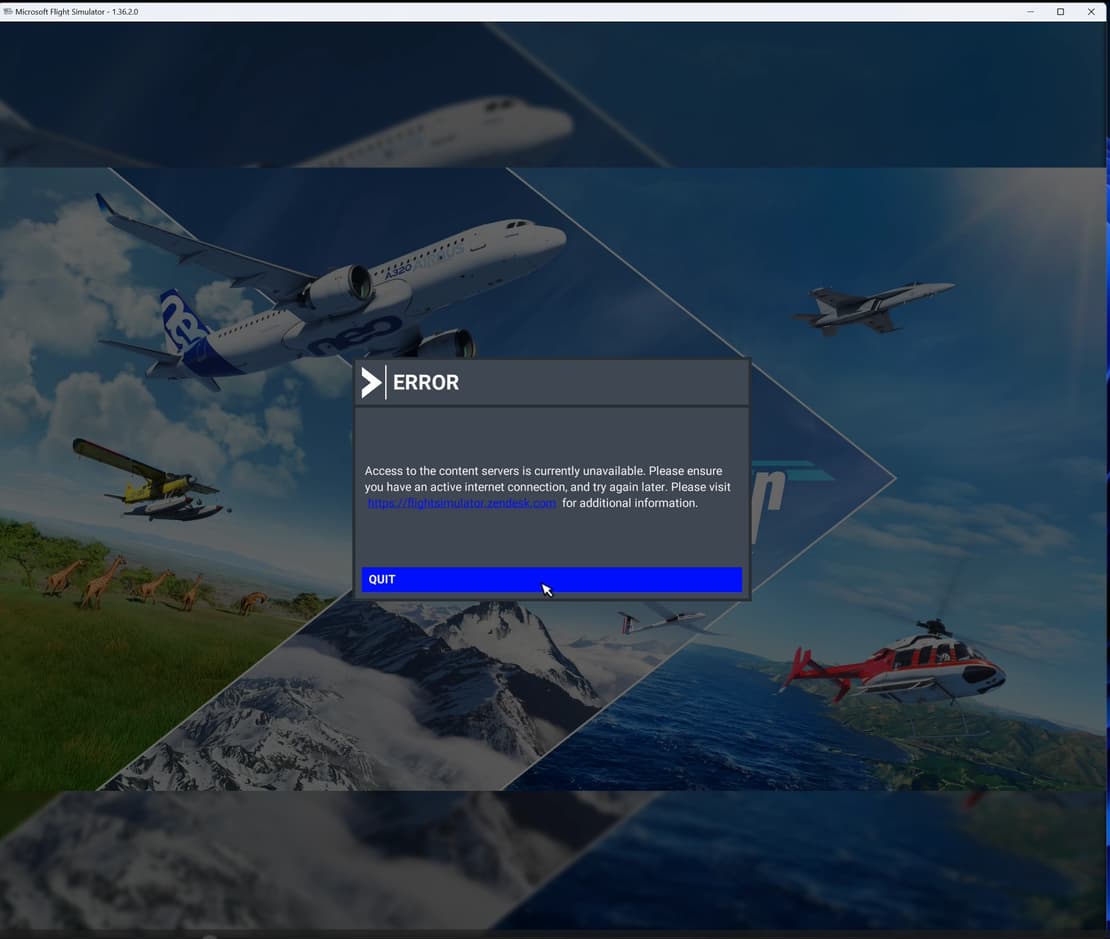Image resolution: width=1110 pixels, height=939 pixels.
Task: Click the ERROR dialog title text
Action: pyautogui.click(x=425, y=382)
